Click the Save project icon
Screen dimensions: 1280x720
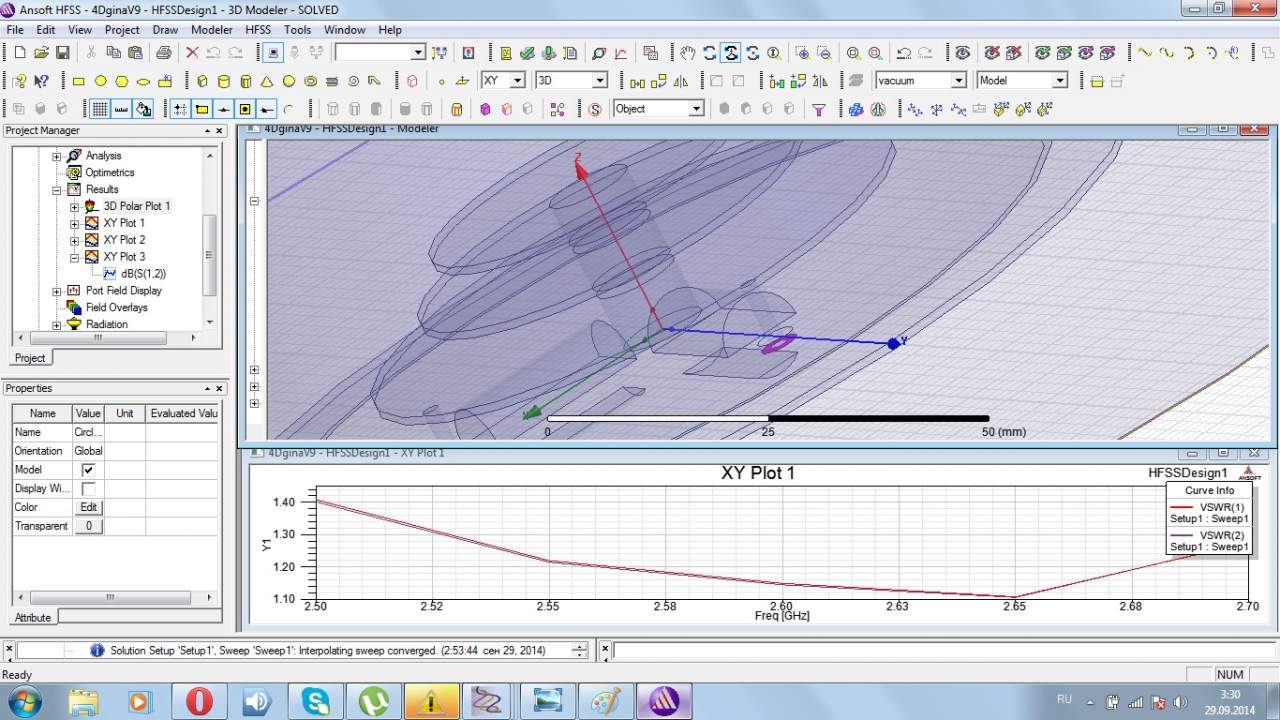(x=63, y=53)
